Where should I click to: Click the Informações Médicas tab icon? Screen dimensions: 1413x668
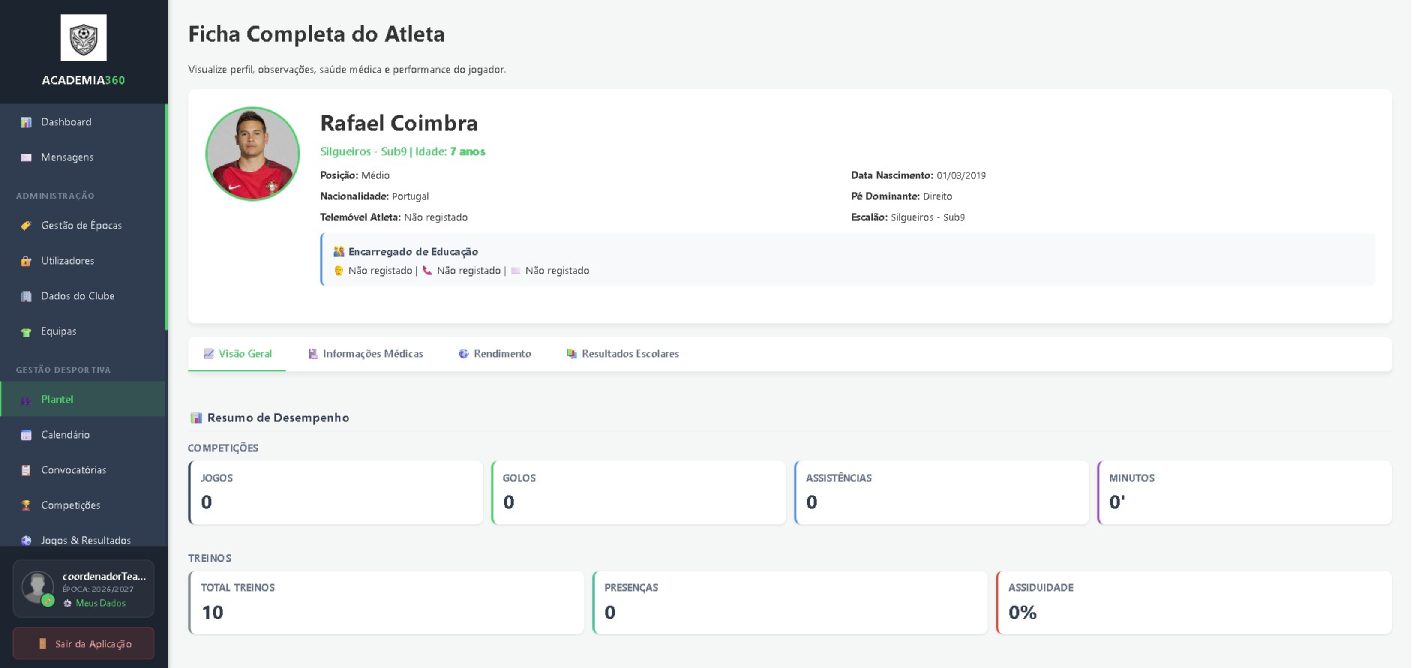(x=313, y=354)
